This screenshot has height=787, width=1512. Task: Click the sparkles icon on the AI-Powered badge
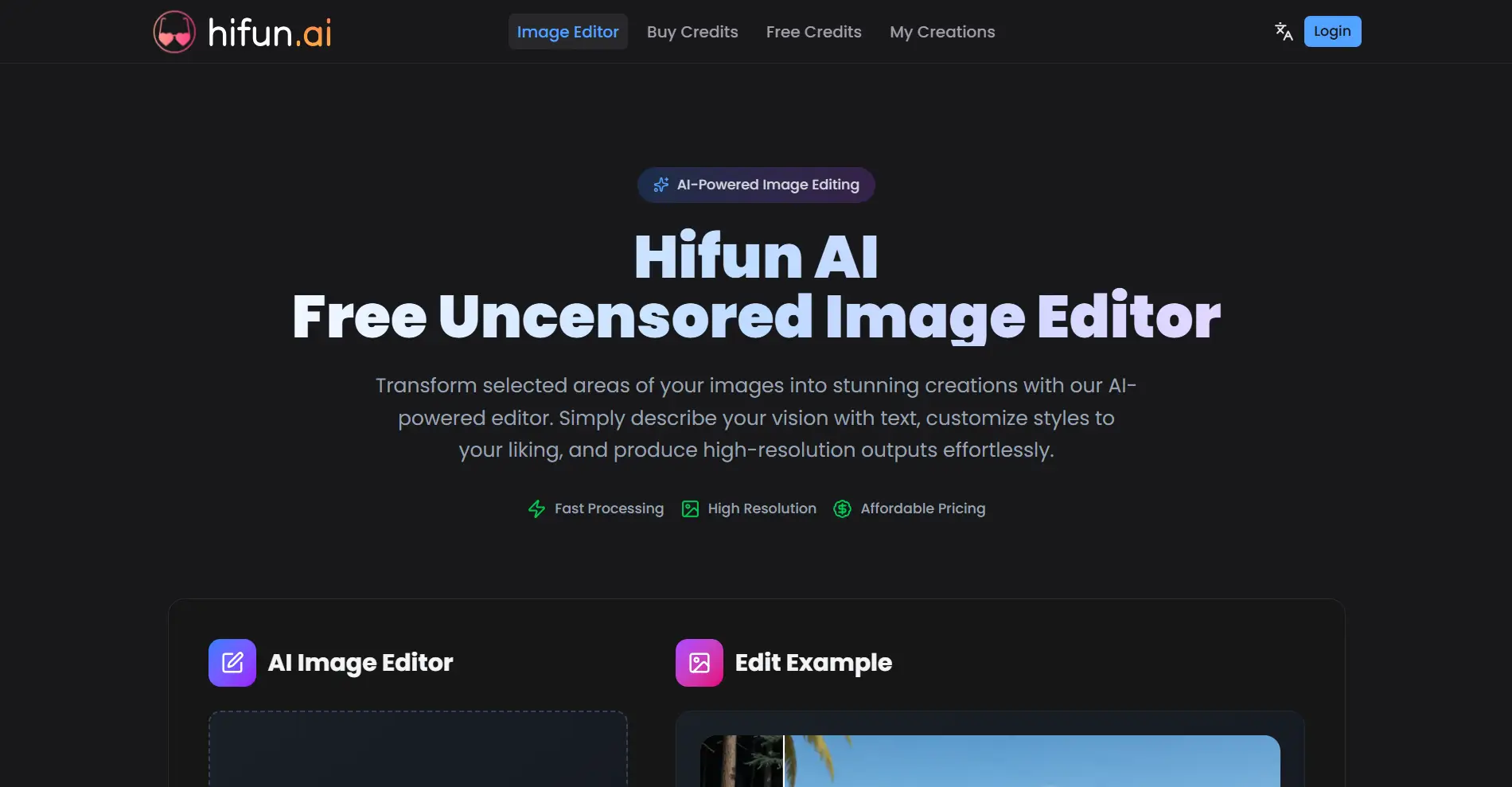(661, 185)
